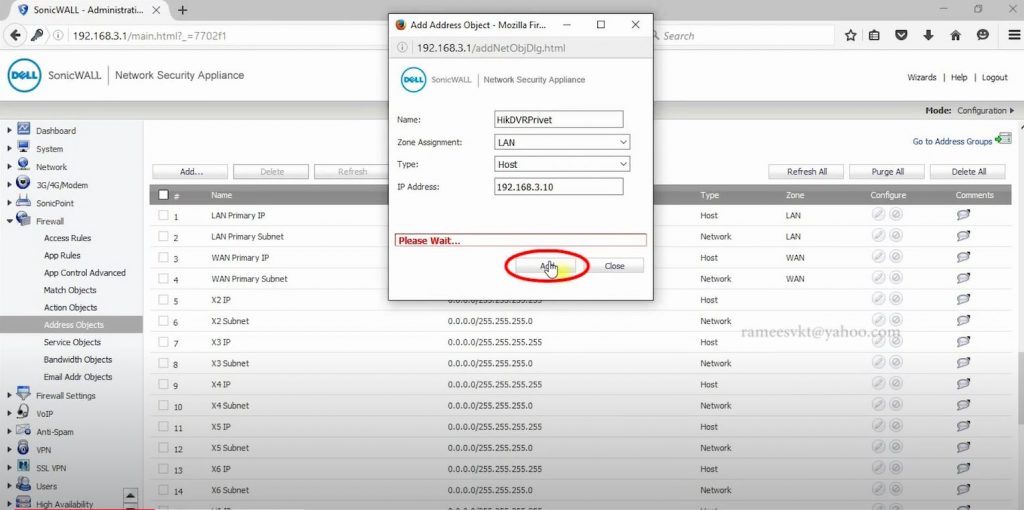Viewport: 1024px width, 510px height.
Task: Expand the Users tree arrow
Action: coord(9,486)
